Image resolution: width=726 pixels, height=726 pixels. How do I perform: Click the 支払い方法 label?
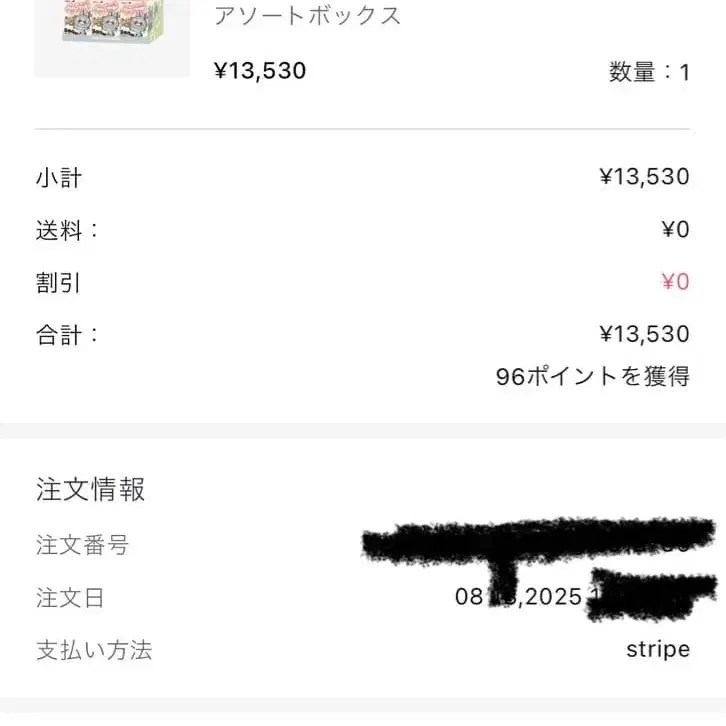point(94,650)
